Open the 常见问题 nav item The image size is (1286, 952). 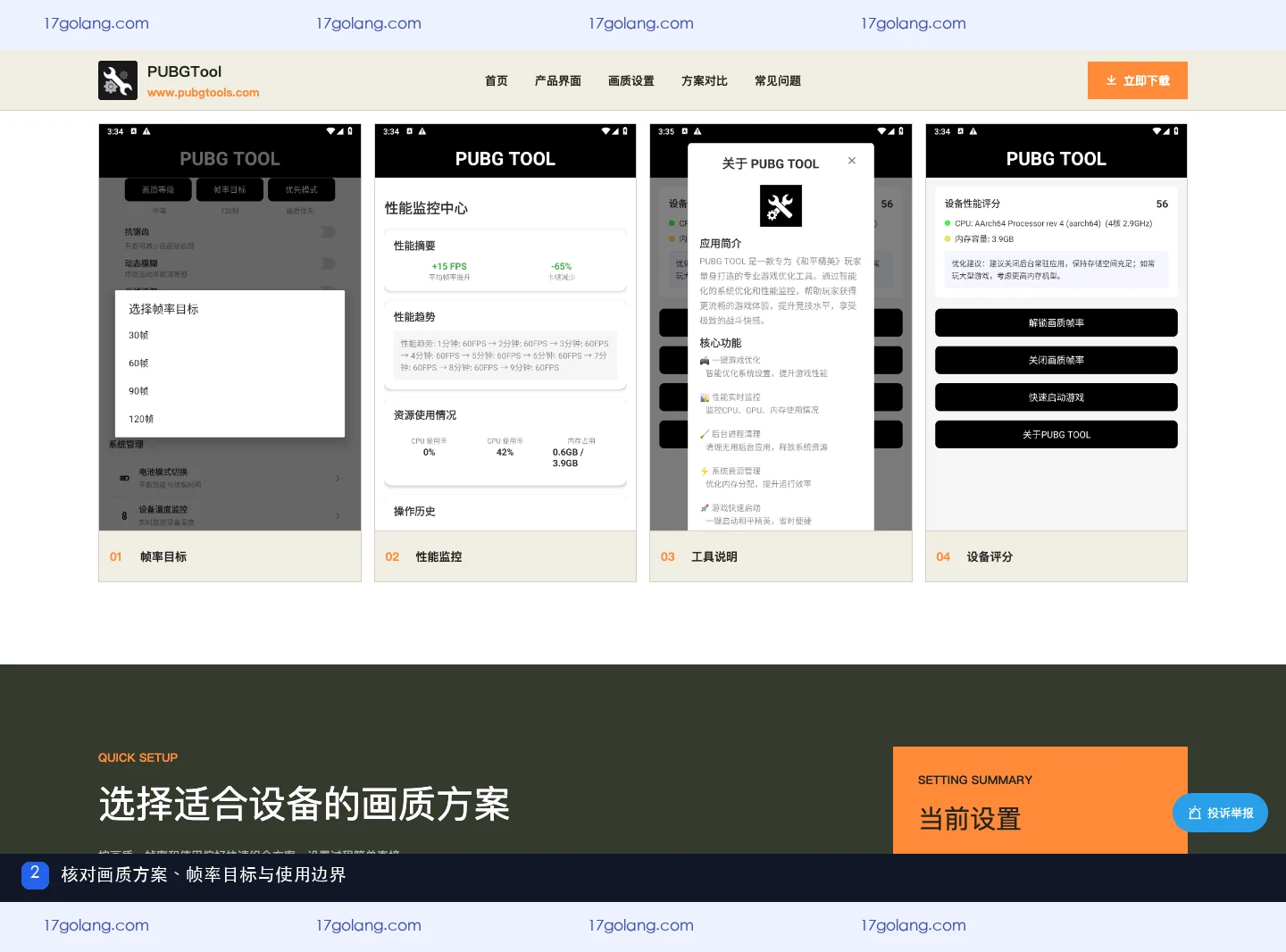778,80
